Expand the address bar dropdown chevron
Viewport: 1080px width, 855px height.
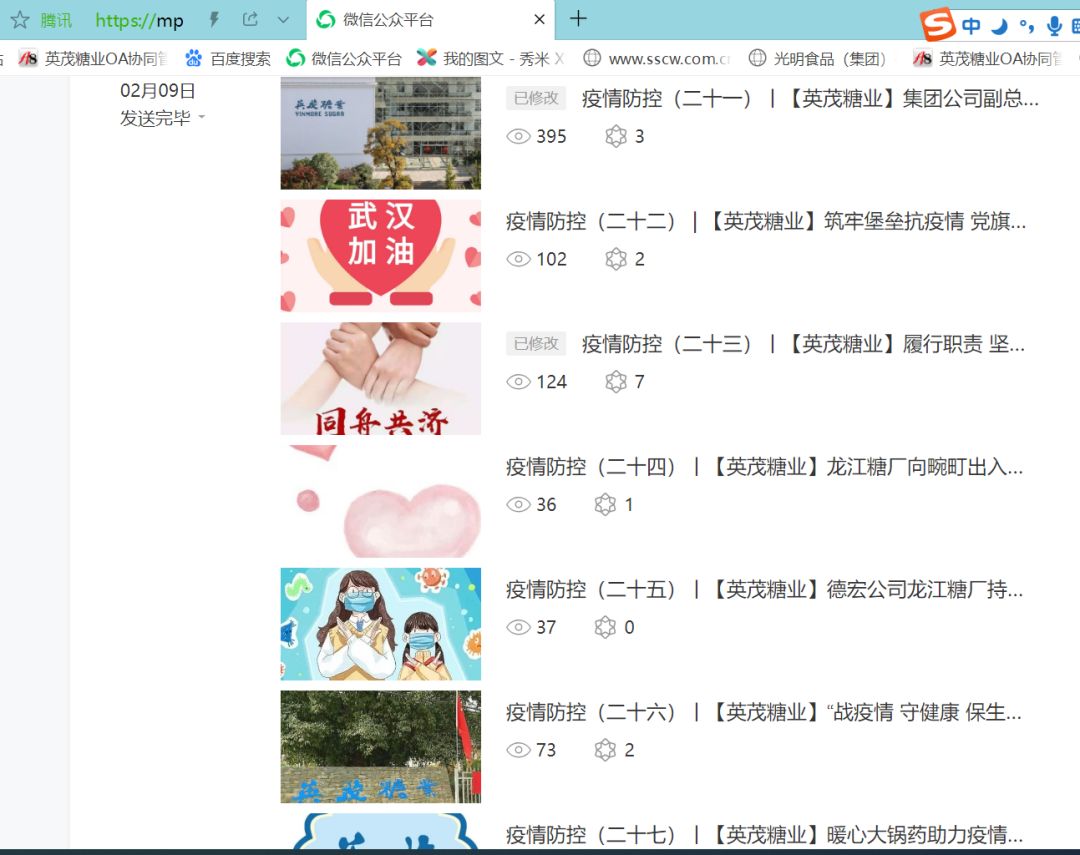(x=283, y=20)
